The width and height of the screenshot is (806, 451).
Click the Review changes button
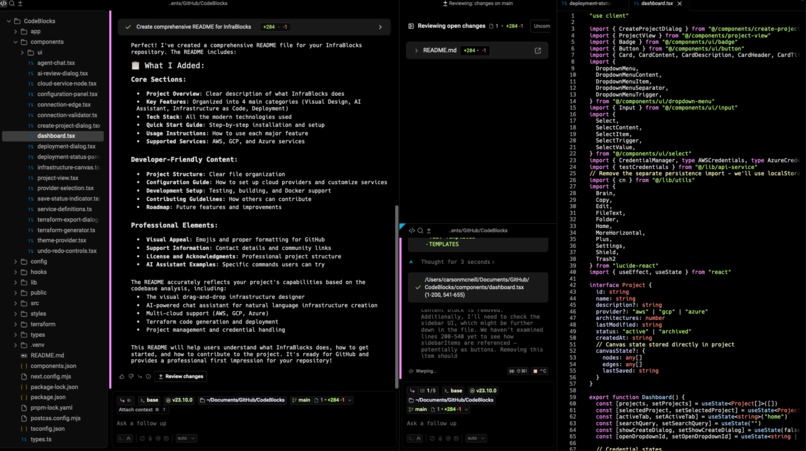click(180, 376)
